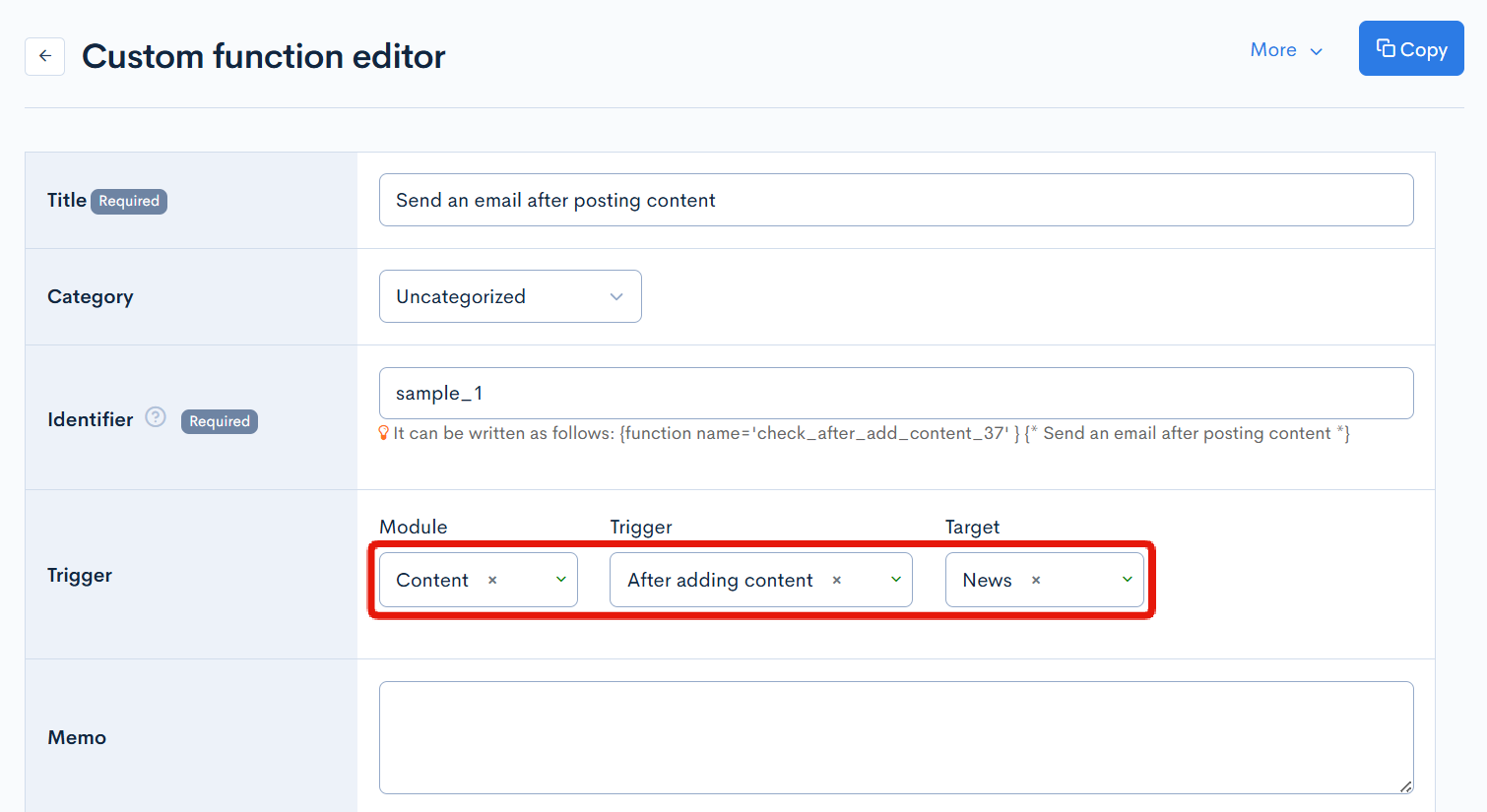This screenshot has height=812, width=1487.
Task: Clear the News target selection
Action: (x=1036, y=581)
